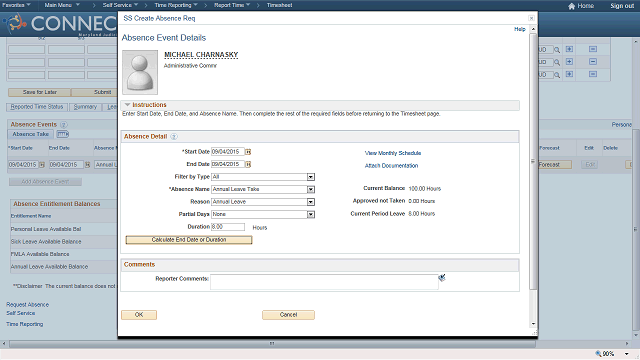640x360 pixels.
Task: Click the Help link in dialog
Action: pyautogui.click(x=520, y=29)
